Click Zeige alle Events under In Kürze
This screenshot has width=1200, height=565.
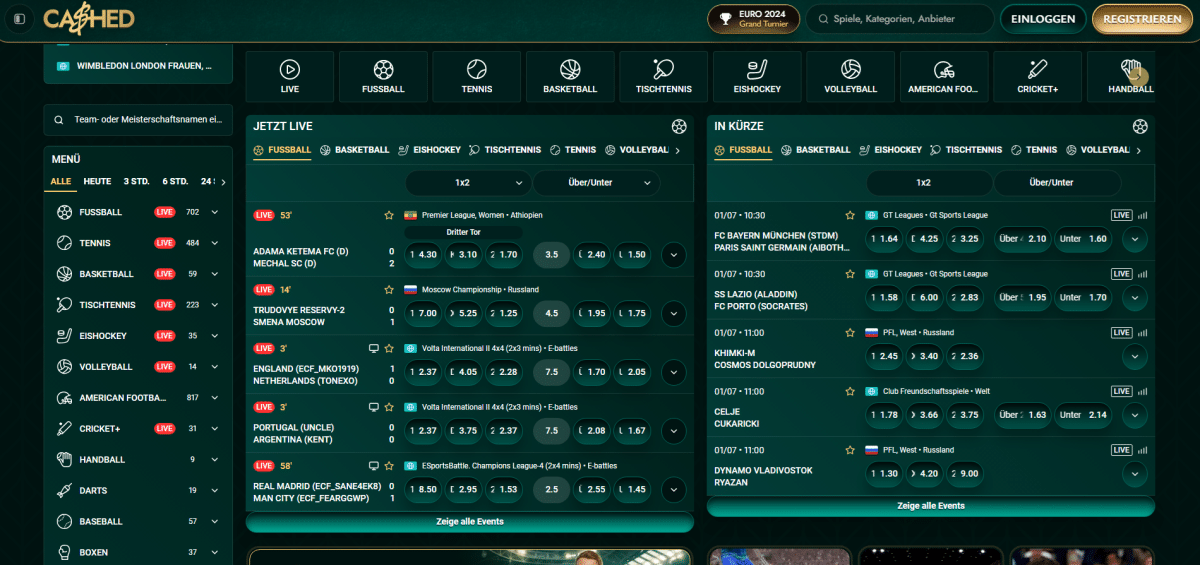coord(931,506)
